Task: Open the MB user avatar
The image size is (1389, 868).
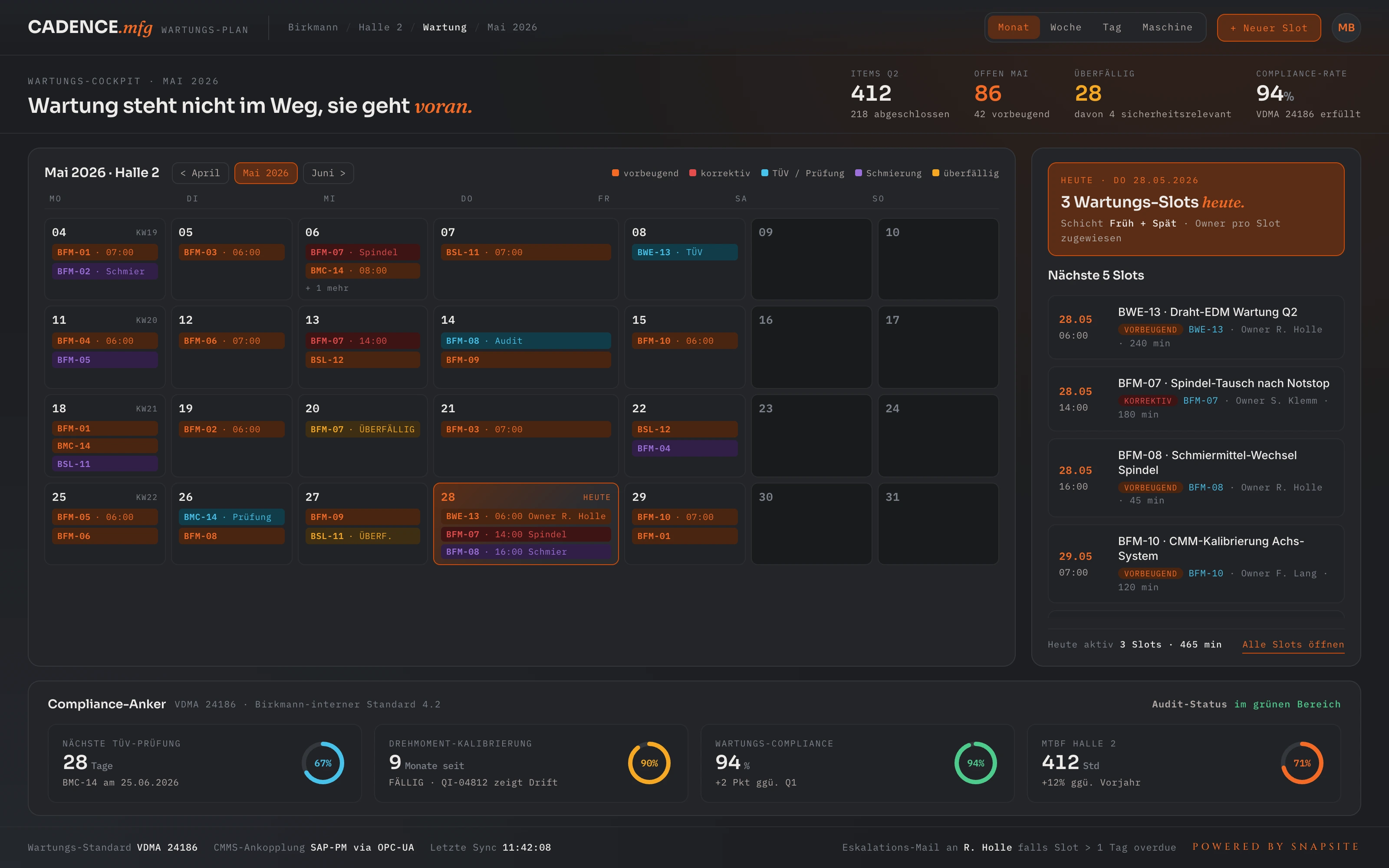Action: pyautogui.click(x=1346, y=27)
